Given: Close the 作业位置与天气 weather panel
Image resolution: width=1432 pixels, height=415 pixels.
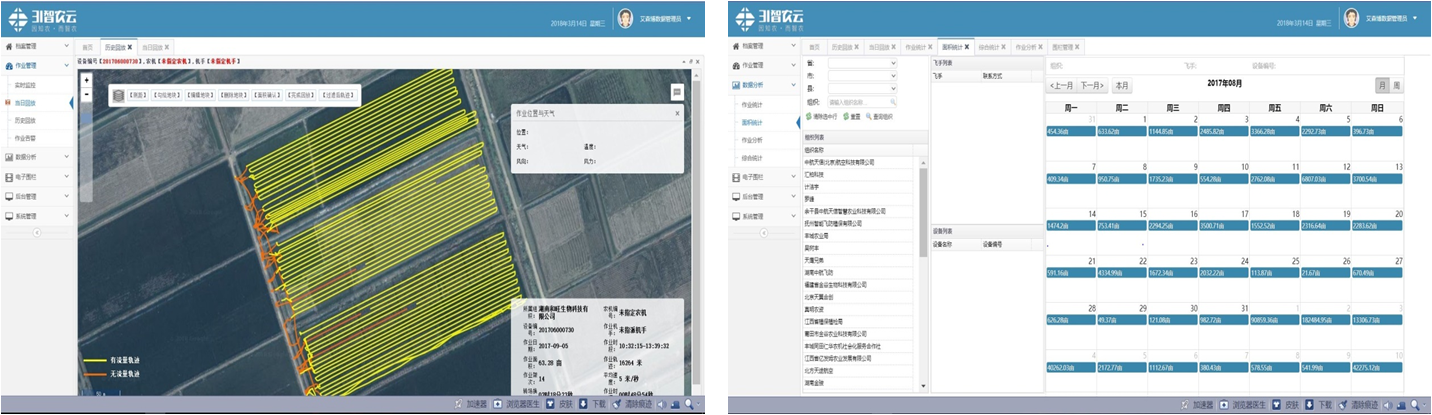Looking at the screenshot, I should pos(677,113).
